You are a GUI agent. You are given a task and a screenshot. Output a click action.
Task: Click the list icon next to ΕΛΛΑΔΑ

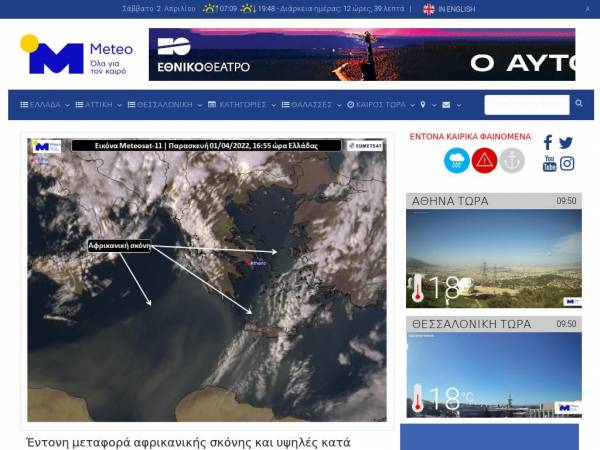[x=24, y=104]
